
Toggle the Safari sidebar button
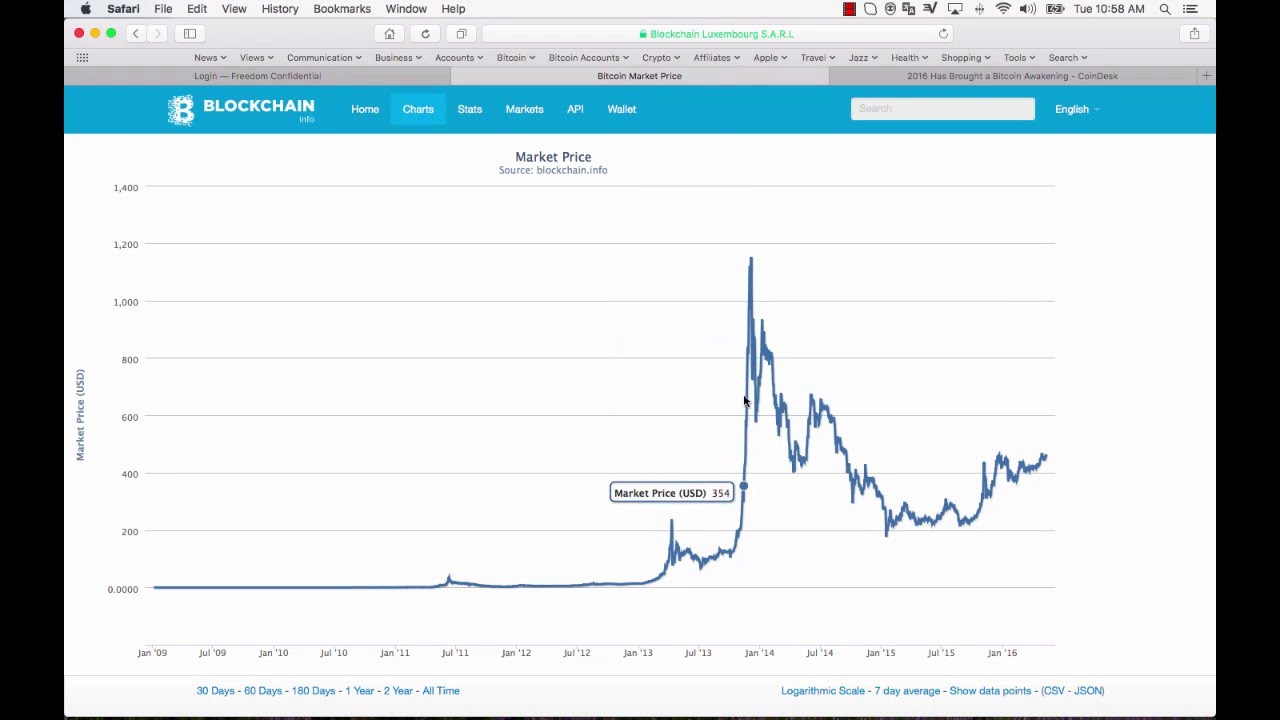pos(190,34)
